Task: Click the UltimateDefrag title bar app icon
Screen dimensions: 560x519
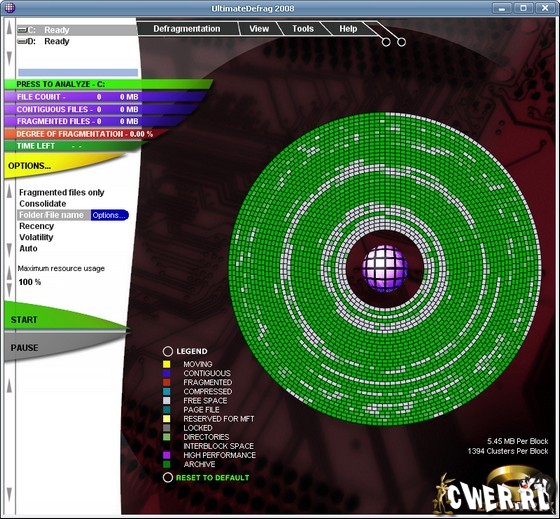Action: point(9,8)
